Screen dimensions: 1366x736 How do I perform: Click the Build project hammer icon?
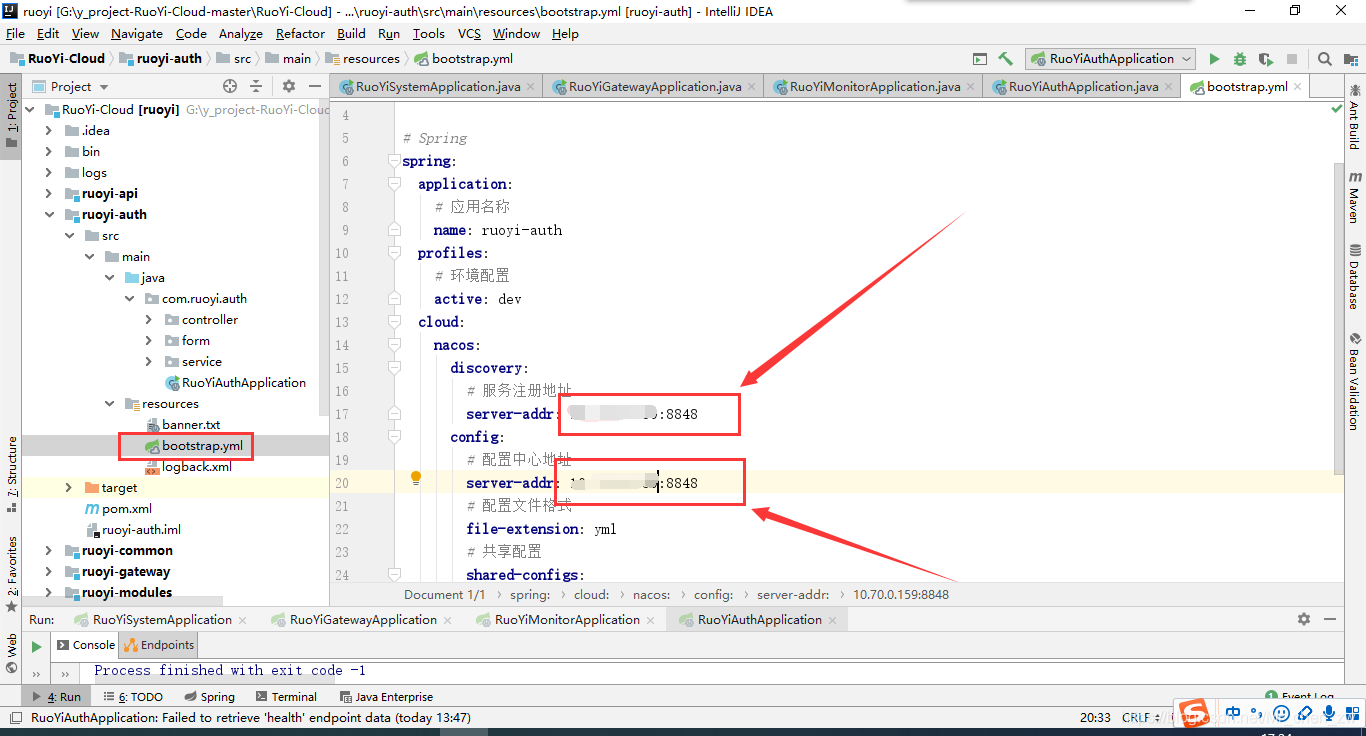(1005, 59)
